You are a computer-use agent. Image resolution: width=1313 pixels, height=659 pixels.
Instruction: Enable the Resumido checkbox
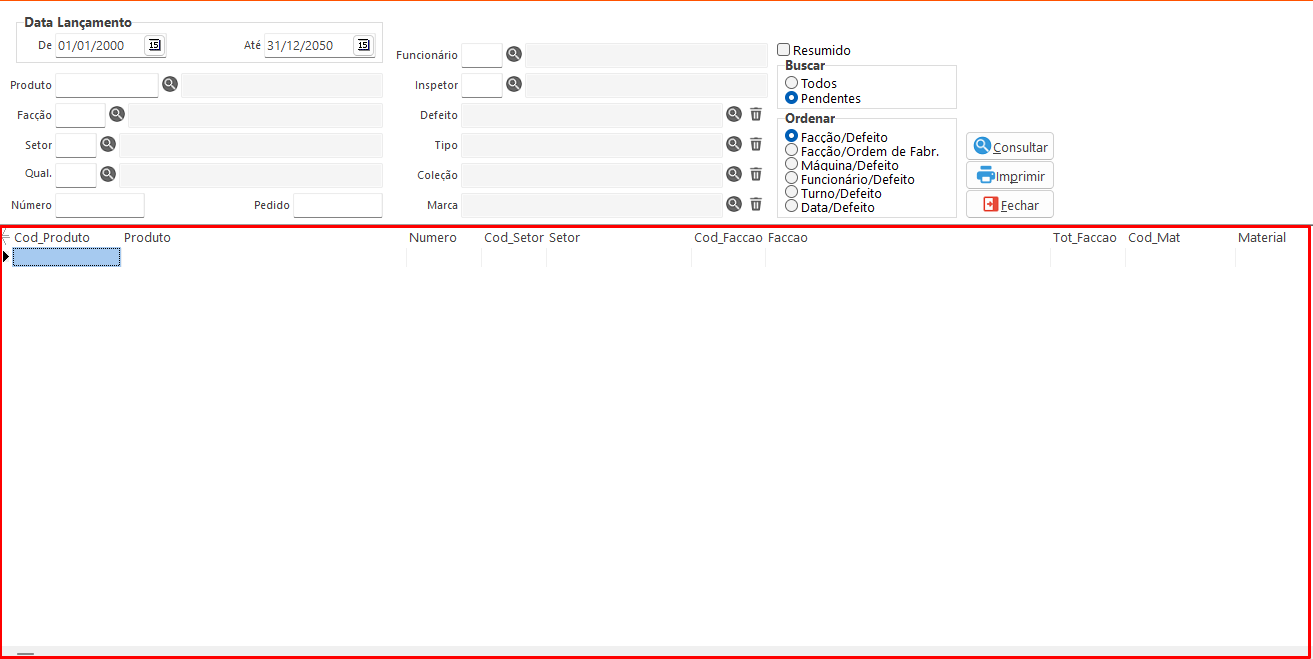784,50
